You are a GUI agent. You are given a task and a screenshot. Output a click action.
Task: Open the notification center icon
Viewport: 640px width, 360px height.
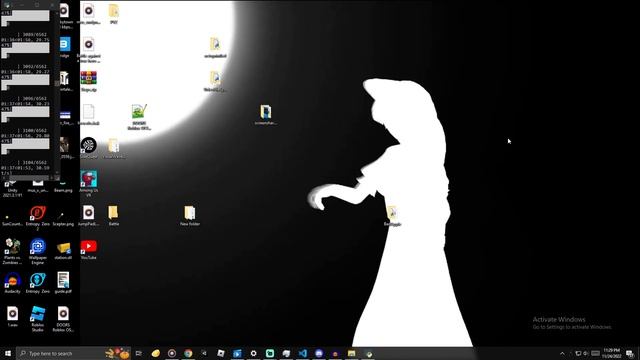(x=630, y=353)
